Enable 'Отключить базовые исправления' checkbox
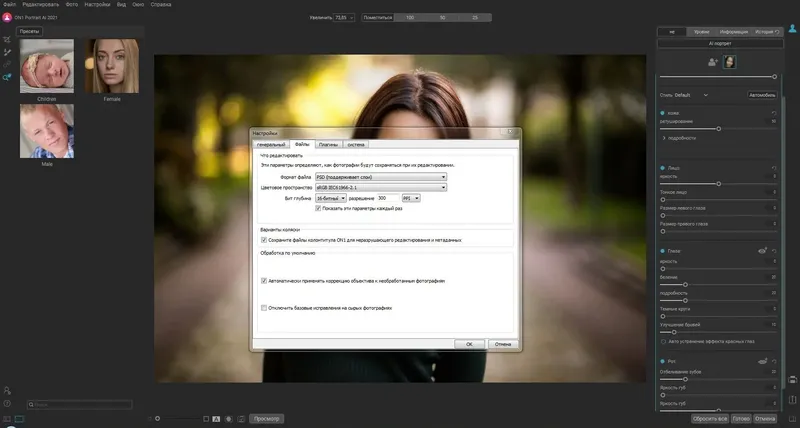 click(x=264, y=308)
